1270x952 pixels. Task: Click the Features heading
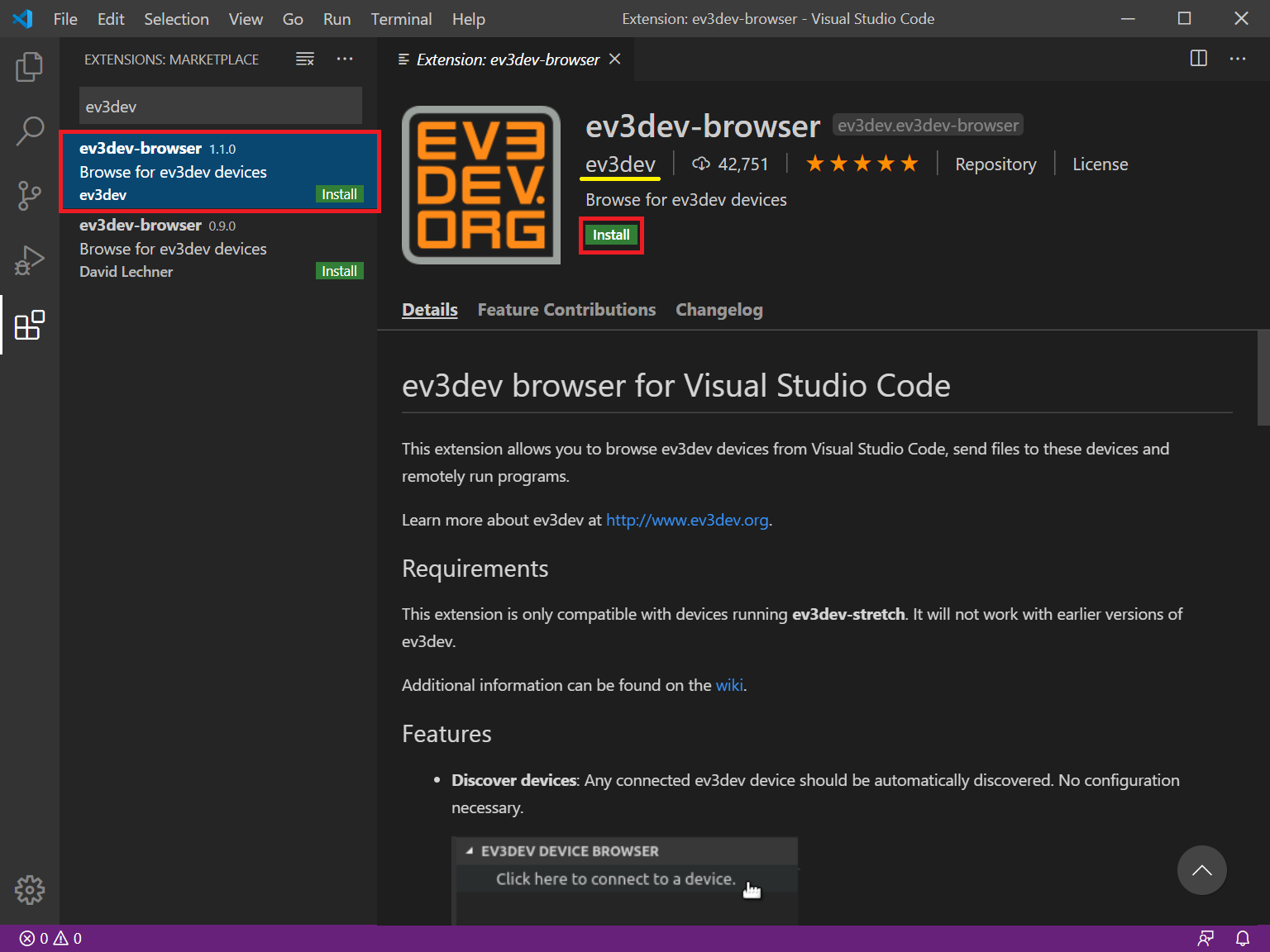(x=446, y=734)
